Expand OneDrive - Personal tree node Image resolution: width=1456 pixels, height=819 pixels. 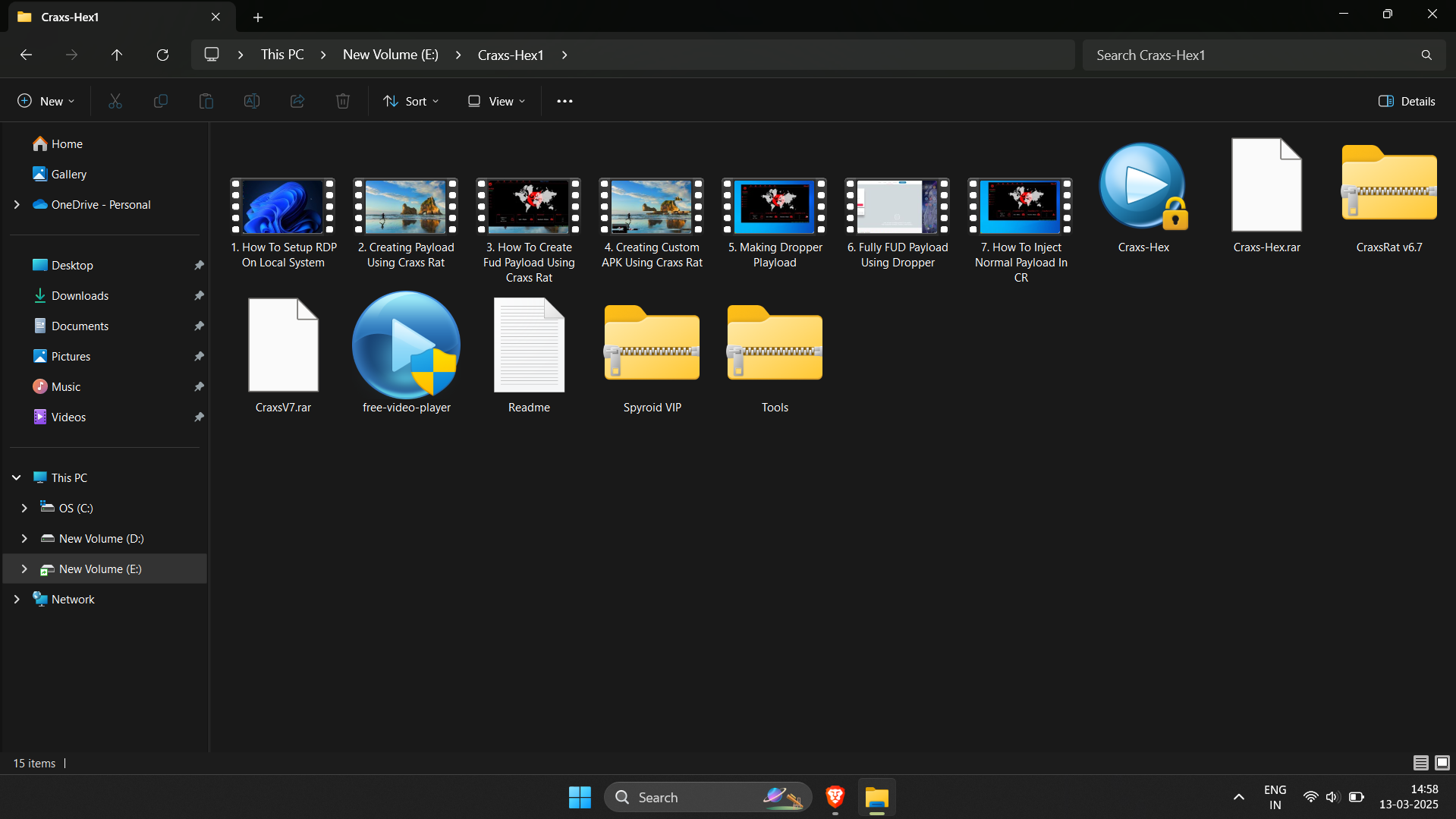coord(17,204)
